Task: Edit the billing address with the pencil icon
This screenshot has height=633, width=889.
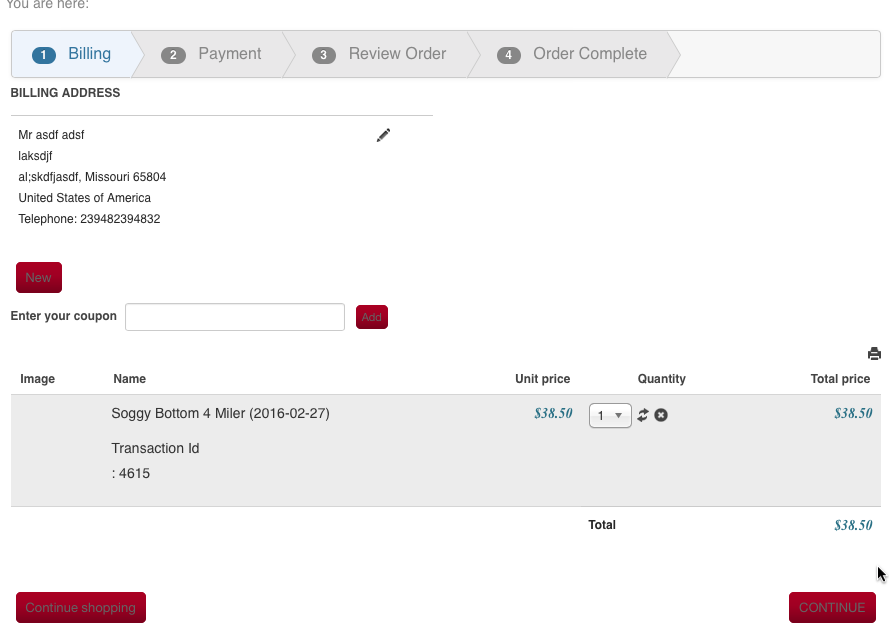Action: [383, 135]
